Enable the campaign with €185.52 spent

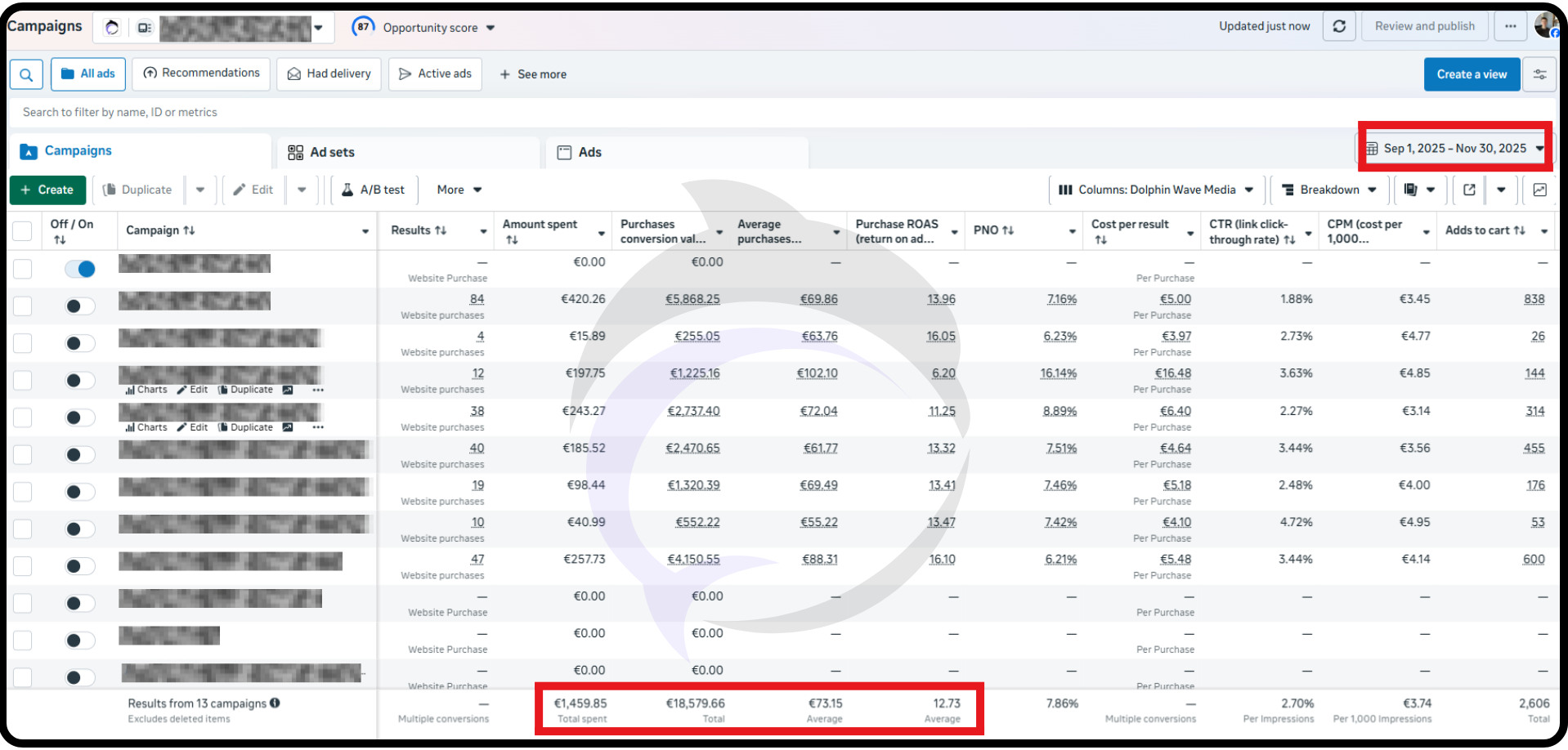click(x=80, y=454)
